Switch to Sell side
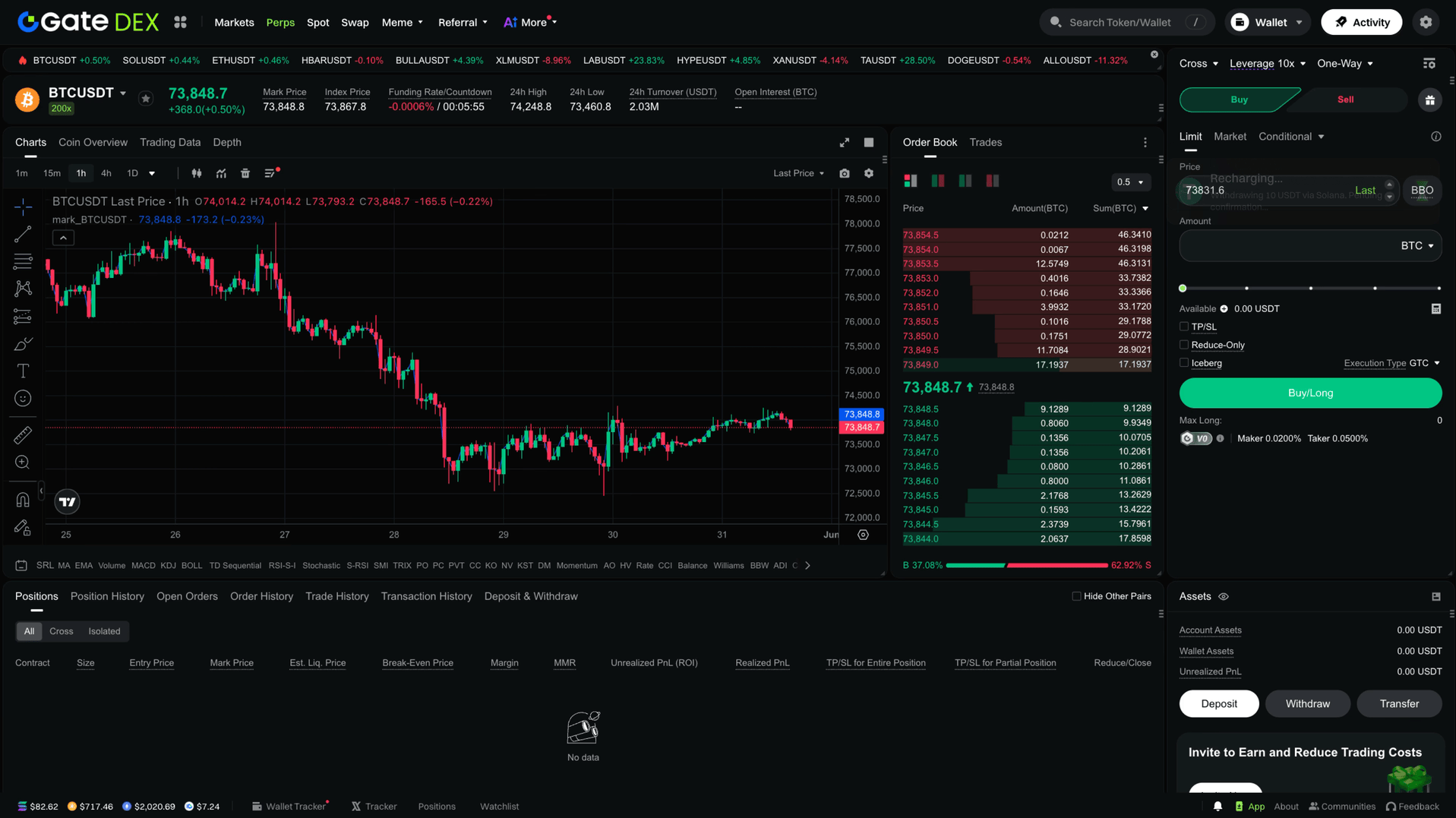 pyautogui.click(x=1345, y=100)
